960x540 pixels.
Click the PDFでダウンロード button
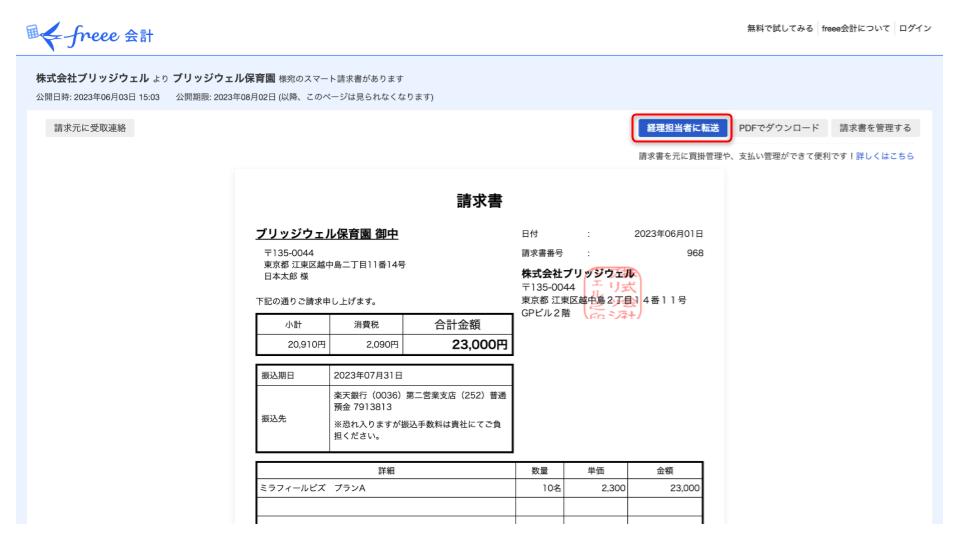point(779,128)
